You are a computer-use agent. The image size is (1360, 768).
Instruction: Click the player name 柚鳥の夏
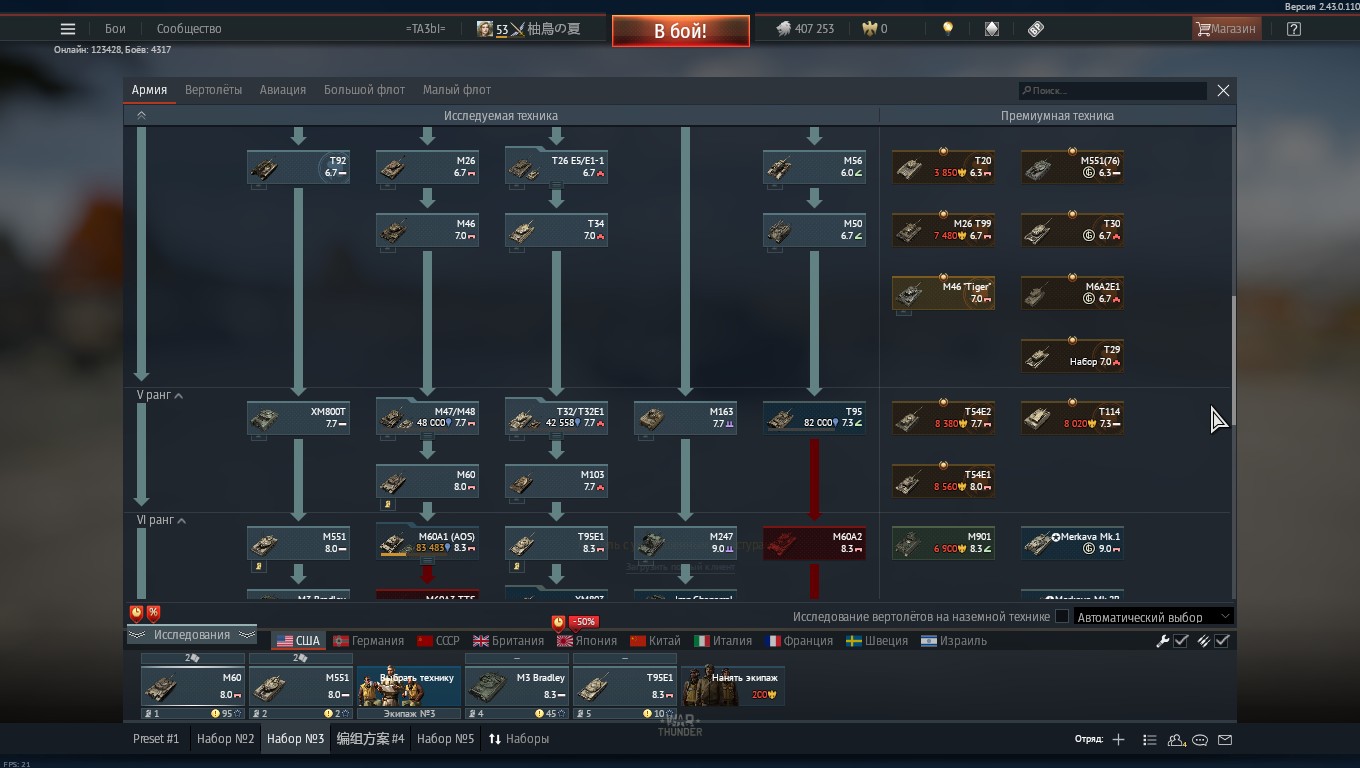point(552,29)
